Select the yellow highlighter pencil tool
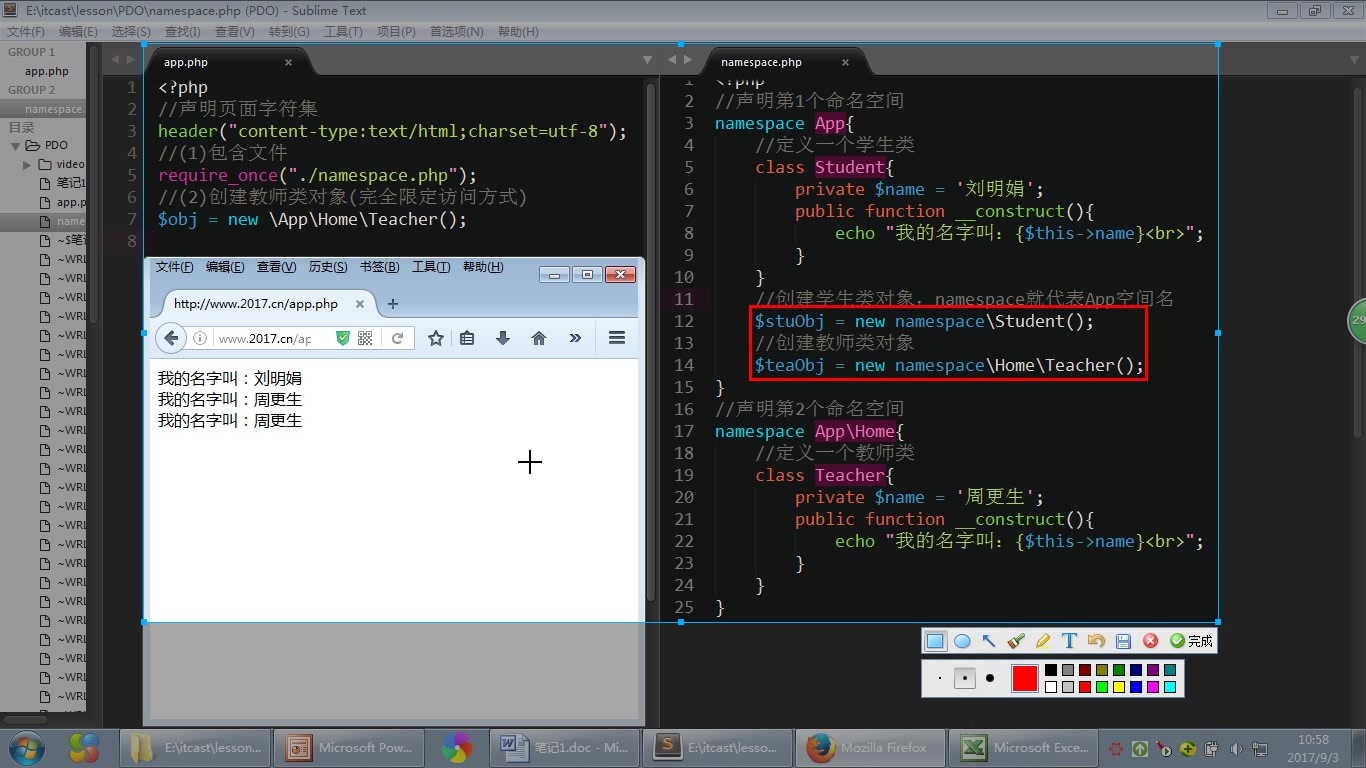 (x=1042, y=641)
